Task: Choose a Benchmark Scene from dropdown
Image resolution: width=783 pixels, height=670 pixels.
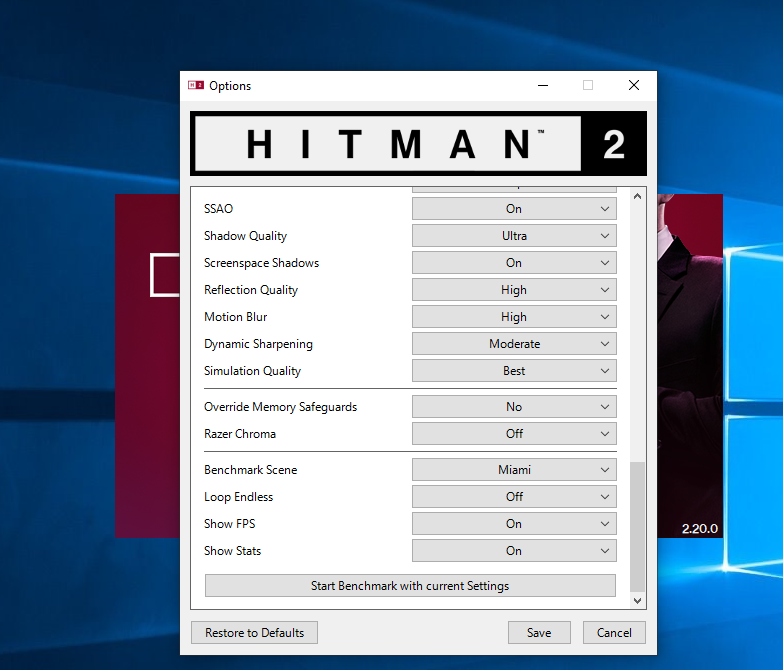Action: [514, 469]
